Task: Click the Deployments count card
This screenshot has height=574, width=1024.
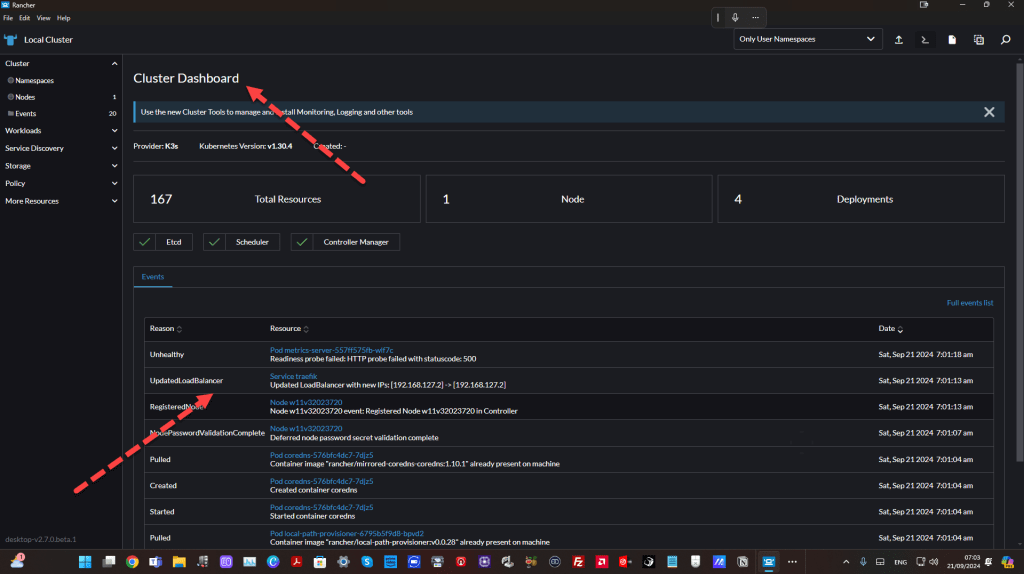Action: (861, 199)
